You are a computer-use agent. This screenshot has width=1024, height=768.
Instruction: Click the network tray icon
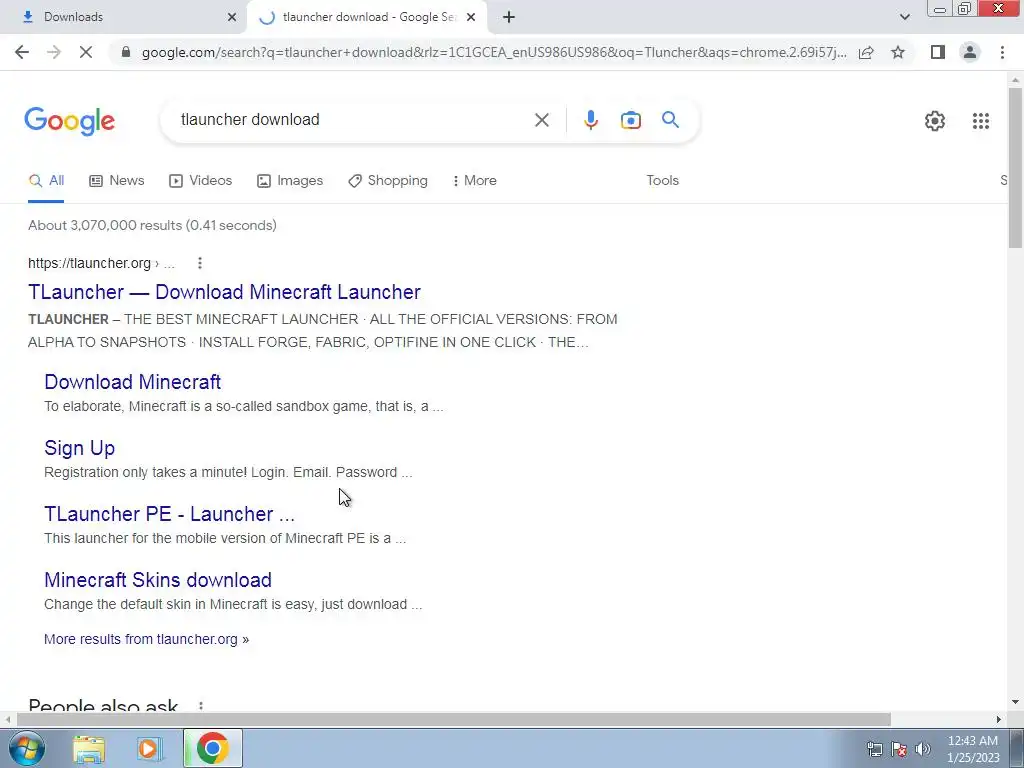(x=874, y=749)
